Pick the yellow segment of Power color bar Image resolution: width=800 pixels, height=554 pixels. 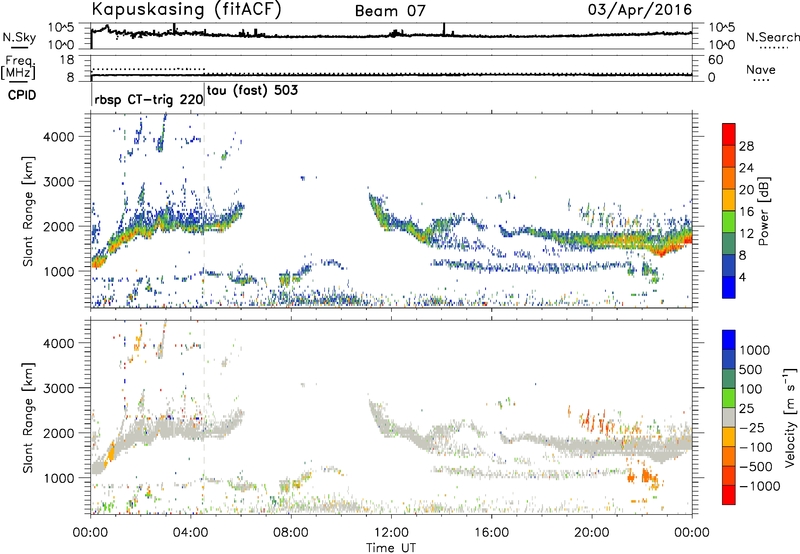(729, 200)
